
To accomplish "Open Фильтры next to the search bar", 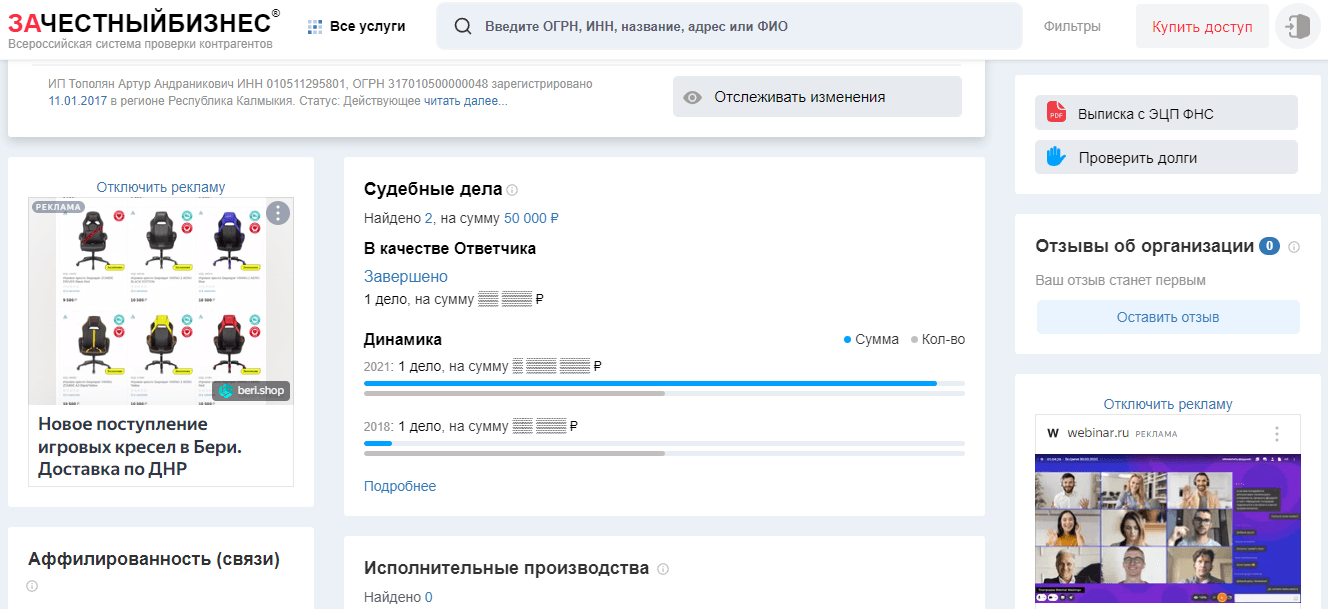I will pyautogui.click(x=1071, y=26).
